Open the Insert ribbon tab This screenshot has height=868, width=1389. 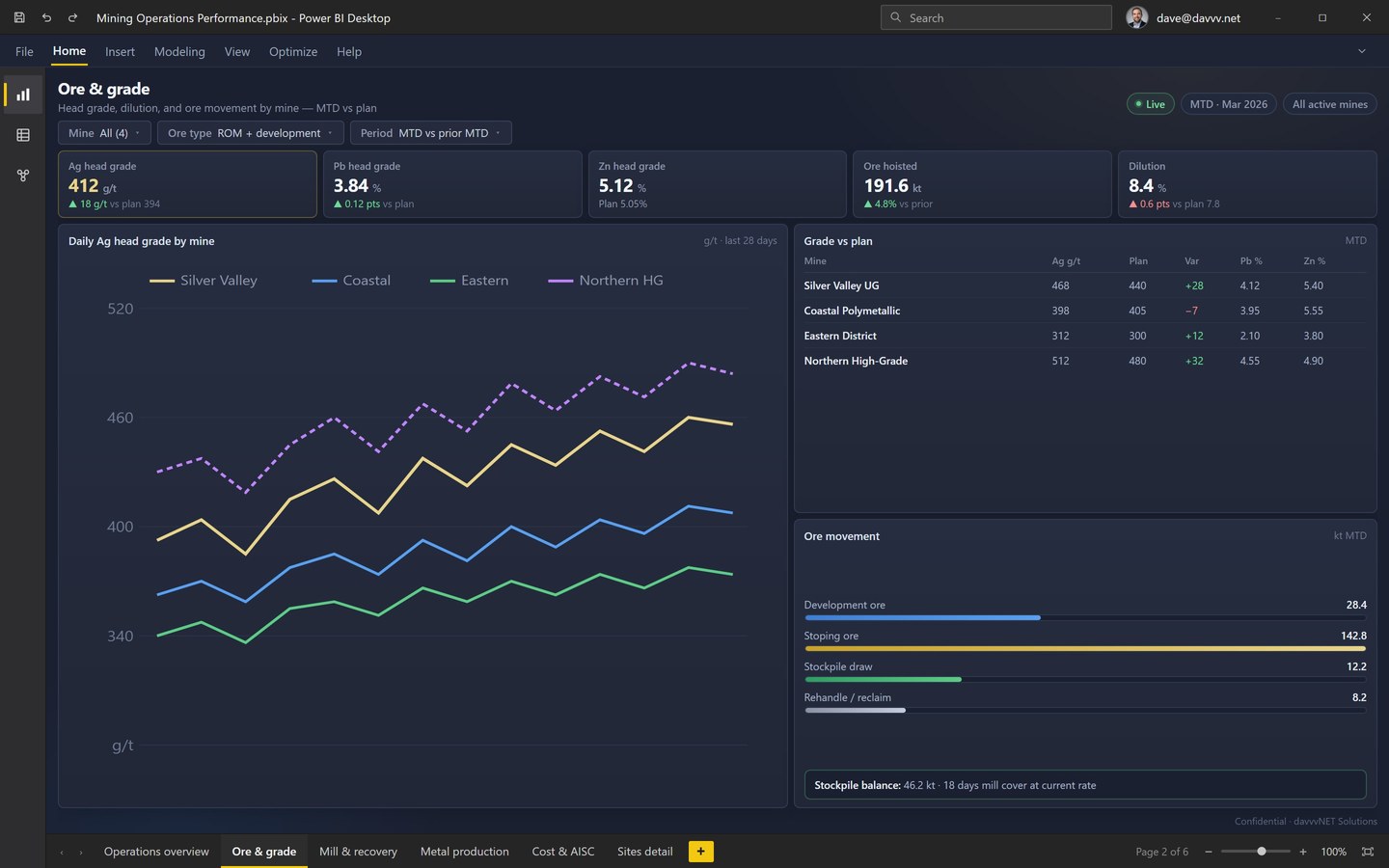[x=120, y=52]
